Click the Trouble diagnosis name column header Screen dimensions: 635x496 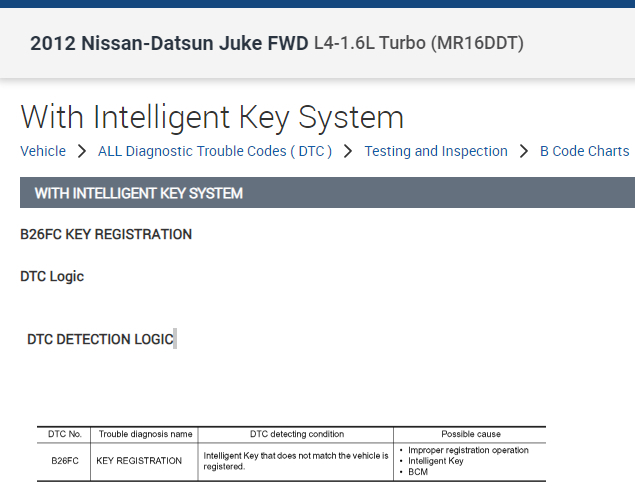point(144,434)
